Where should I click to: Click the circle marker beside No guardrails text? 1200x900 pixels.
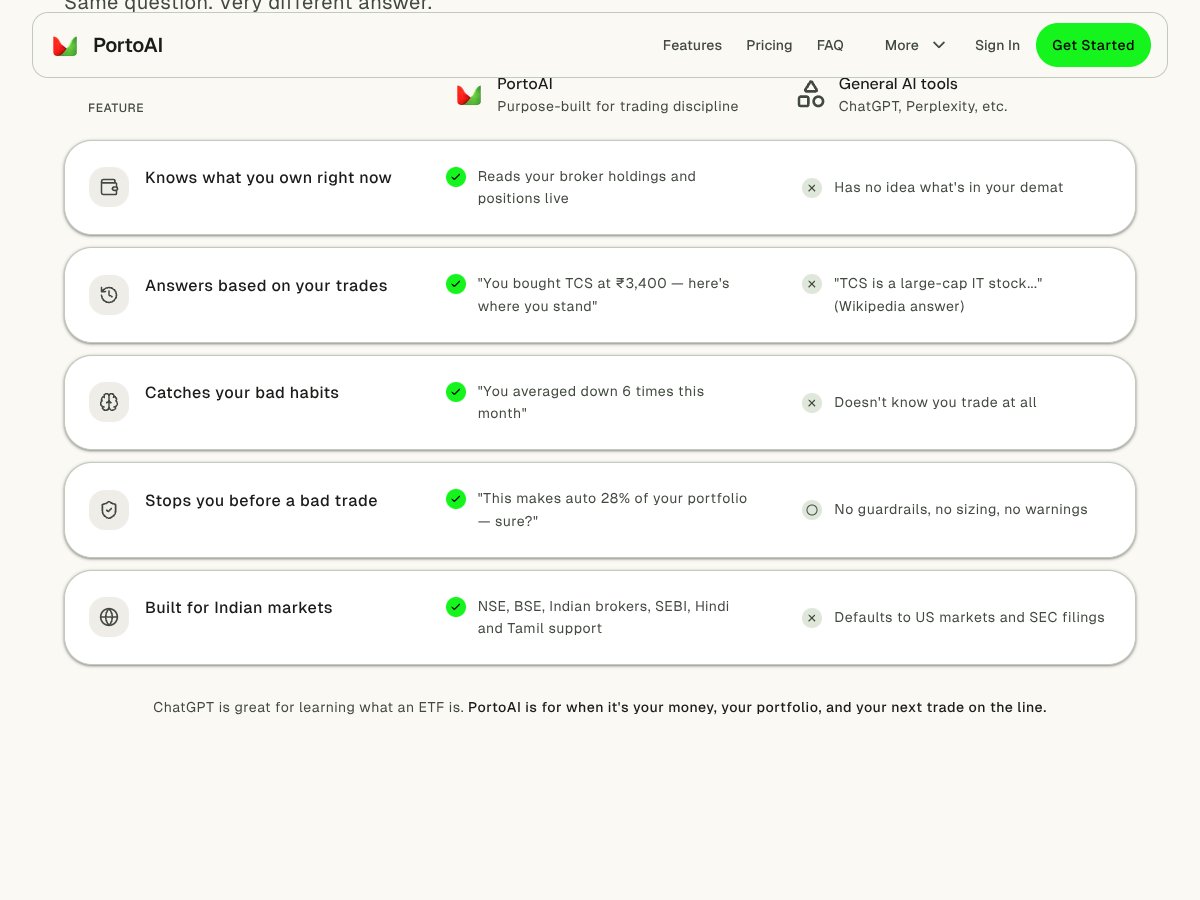[812, 510]
